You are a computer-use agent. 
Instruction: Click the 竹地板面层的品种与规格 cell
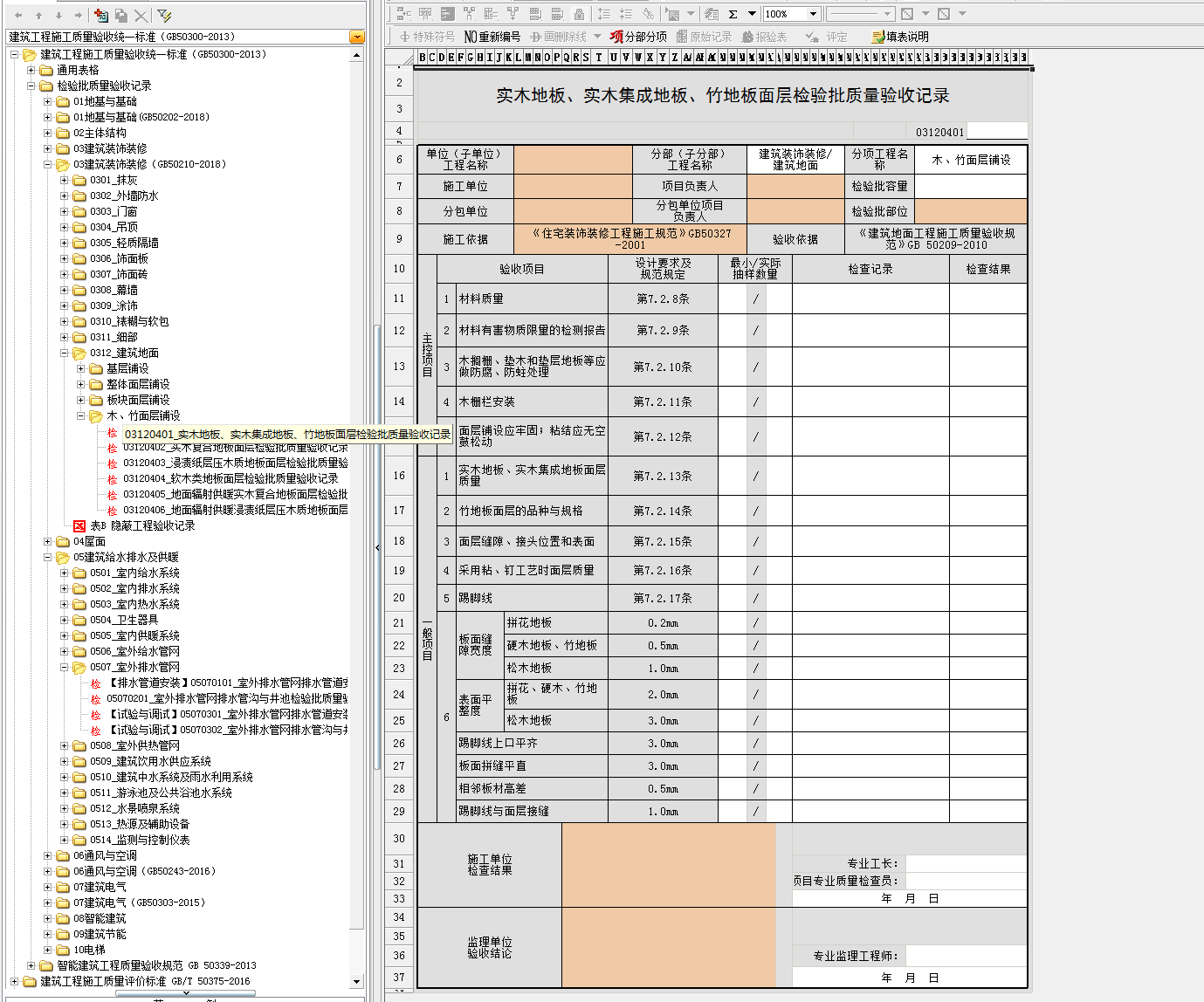(532, 511)
